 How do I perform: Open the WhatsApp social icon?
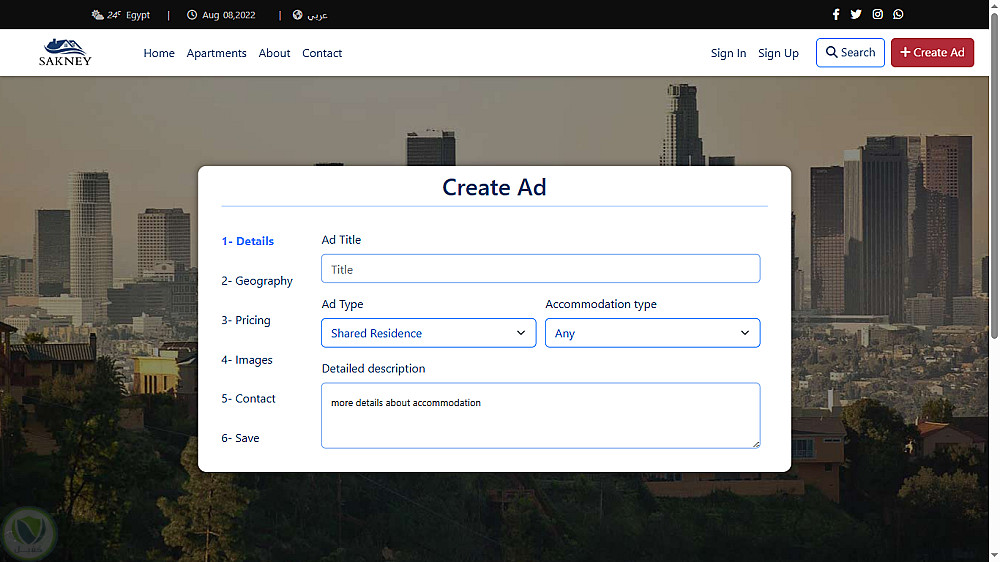click(x=898, y=14)
